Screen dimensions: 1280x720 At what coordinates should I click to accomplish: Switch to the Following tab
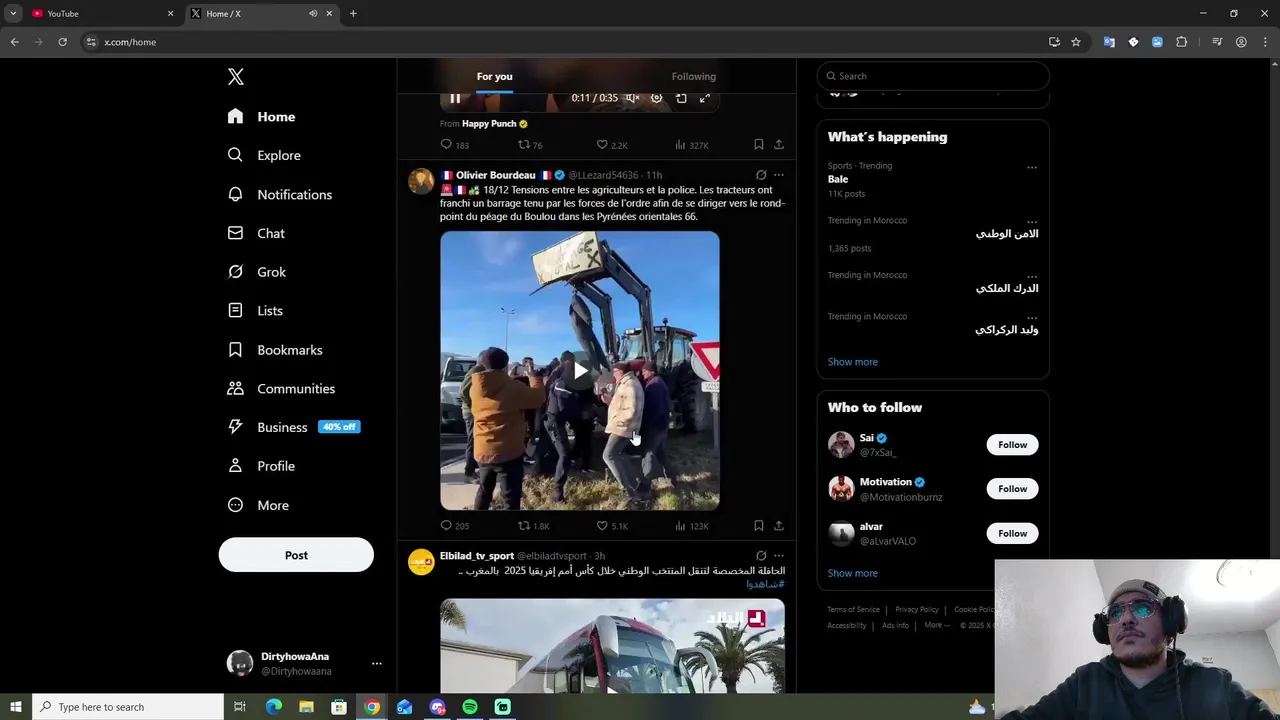pyautogui.click(x=693, y=76)
